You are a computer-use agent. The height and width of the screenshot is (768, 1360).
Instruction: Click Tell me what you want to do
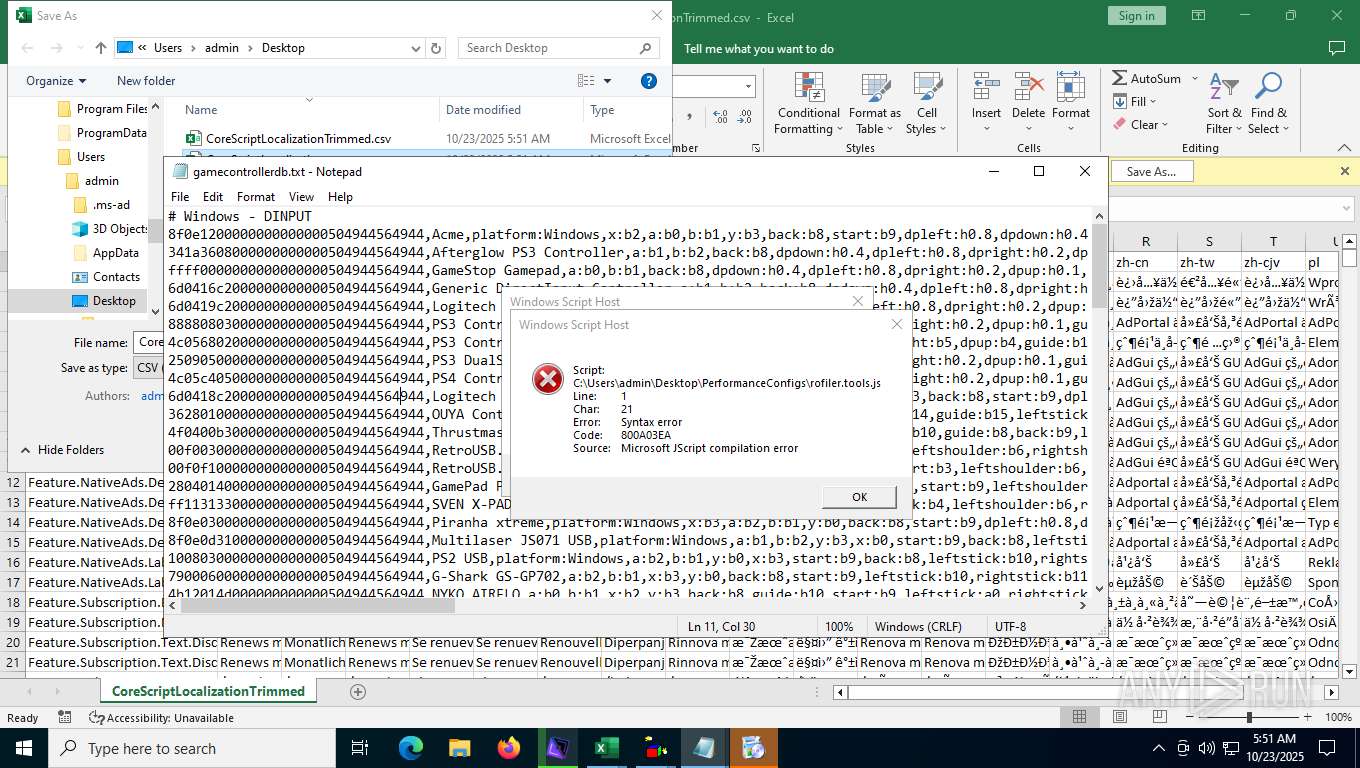pyautogui.click(x=758, y=48)
